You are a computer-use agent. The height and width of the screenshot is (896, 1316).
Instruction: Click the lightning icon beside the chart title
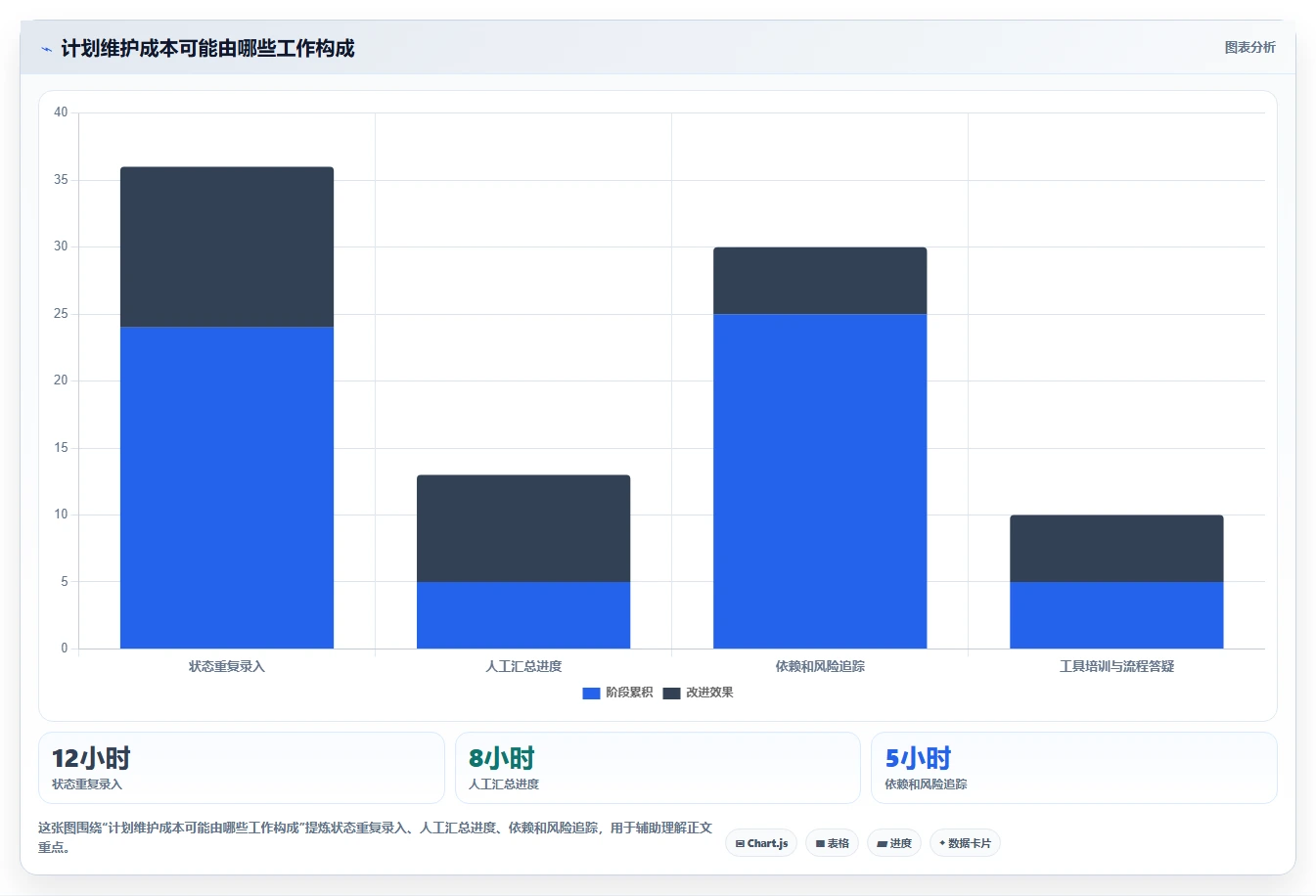46,49
